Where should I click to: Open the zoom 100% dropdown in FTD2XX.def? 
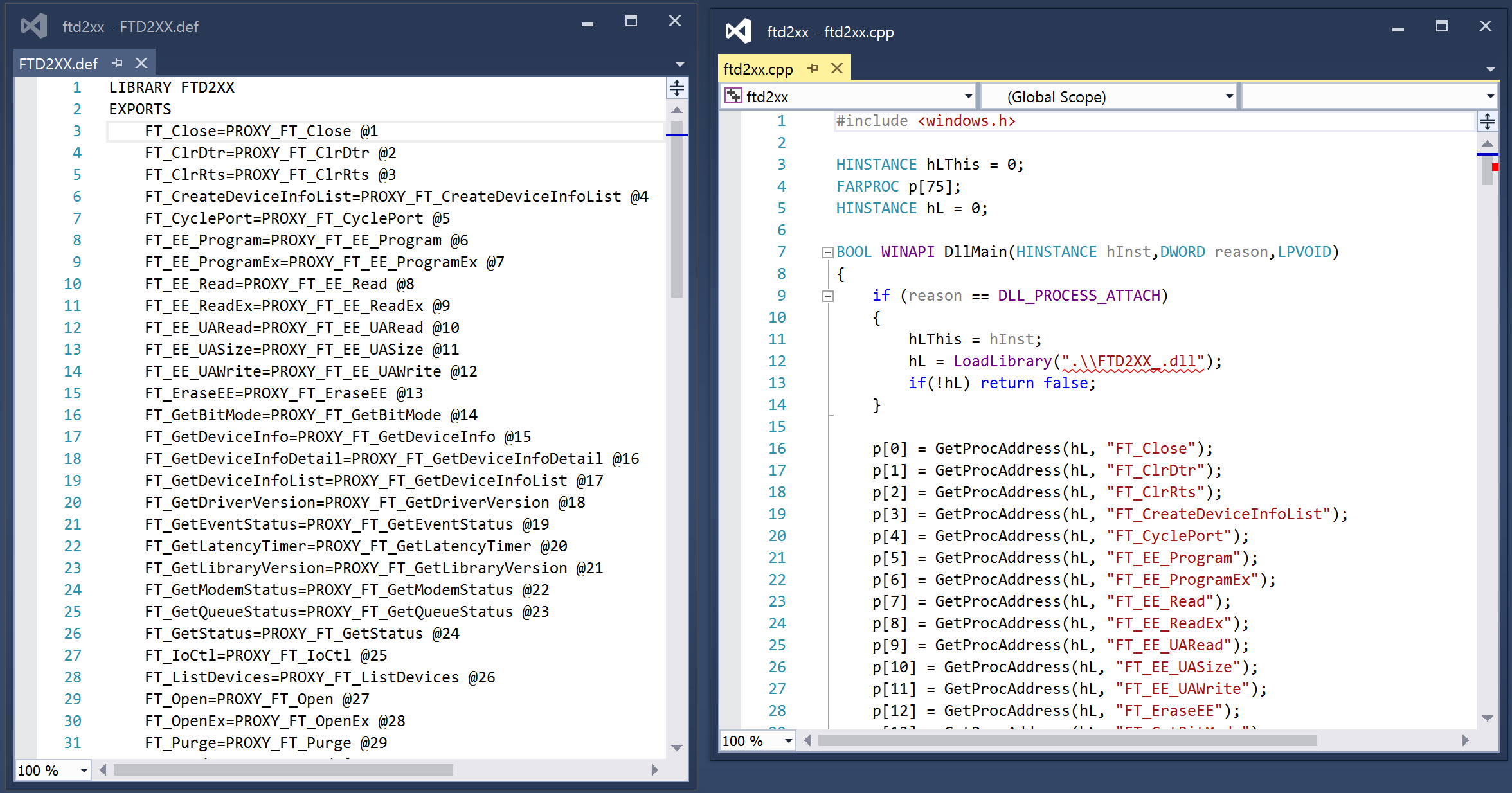84,770
